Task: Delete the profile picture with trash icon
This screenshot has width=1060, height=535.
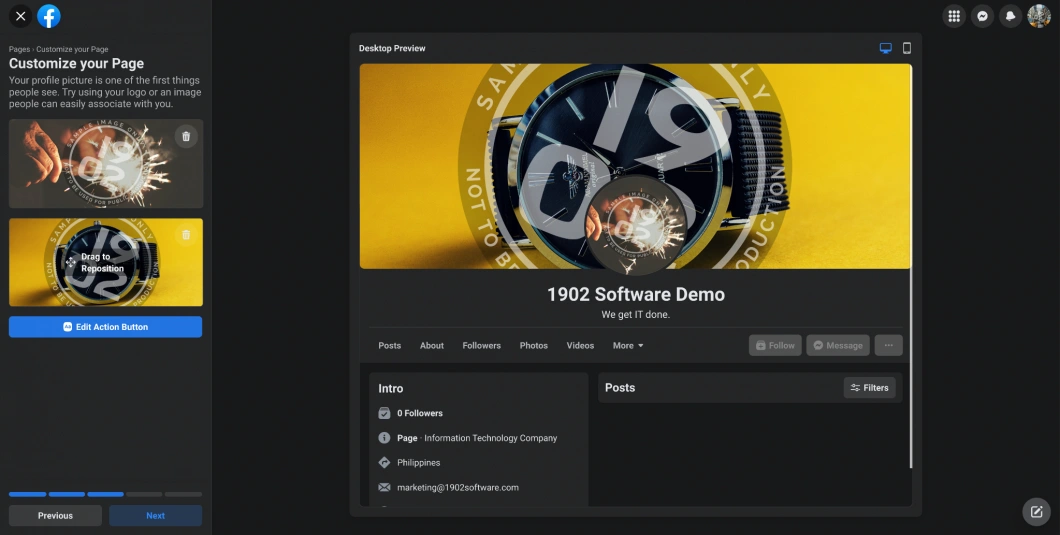Action: pyautogui.click(x=186, y=136)
